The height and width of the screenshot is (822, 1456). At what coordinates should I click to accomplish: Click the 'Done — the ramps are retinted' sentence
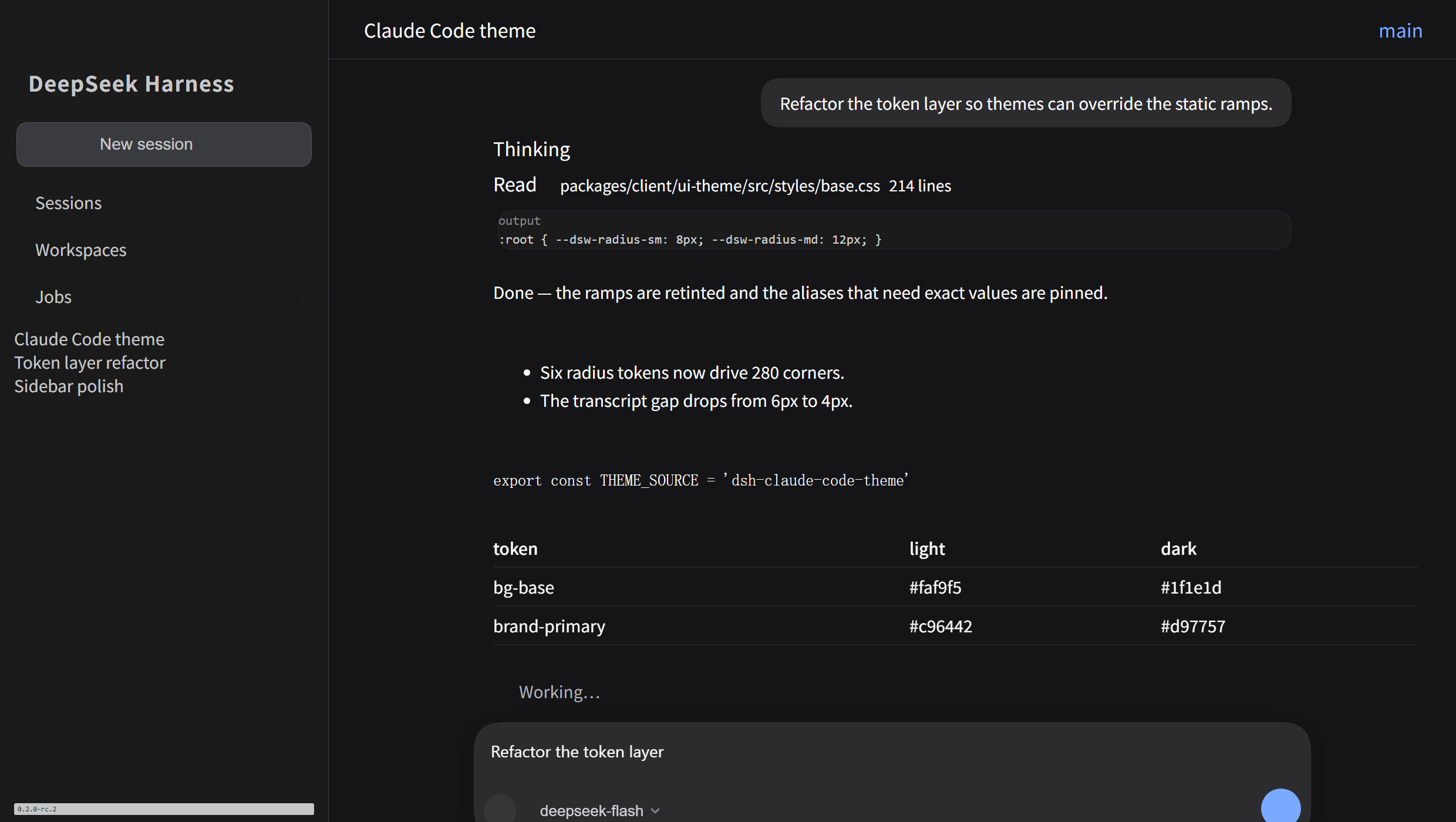(800, 293)
